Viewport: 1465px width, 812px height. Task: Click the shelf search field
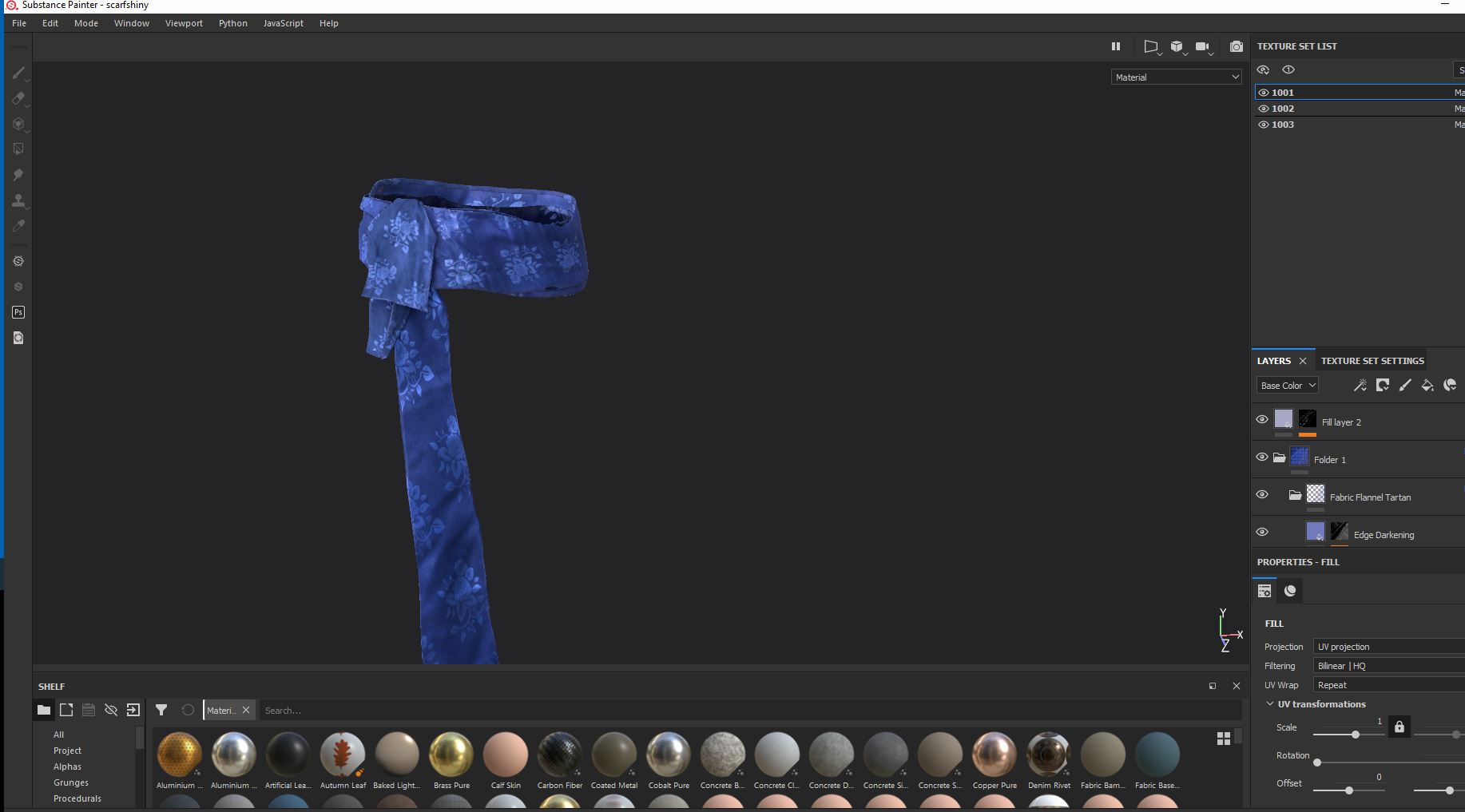point(749,711)
